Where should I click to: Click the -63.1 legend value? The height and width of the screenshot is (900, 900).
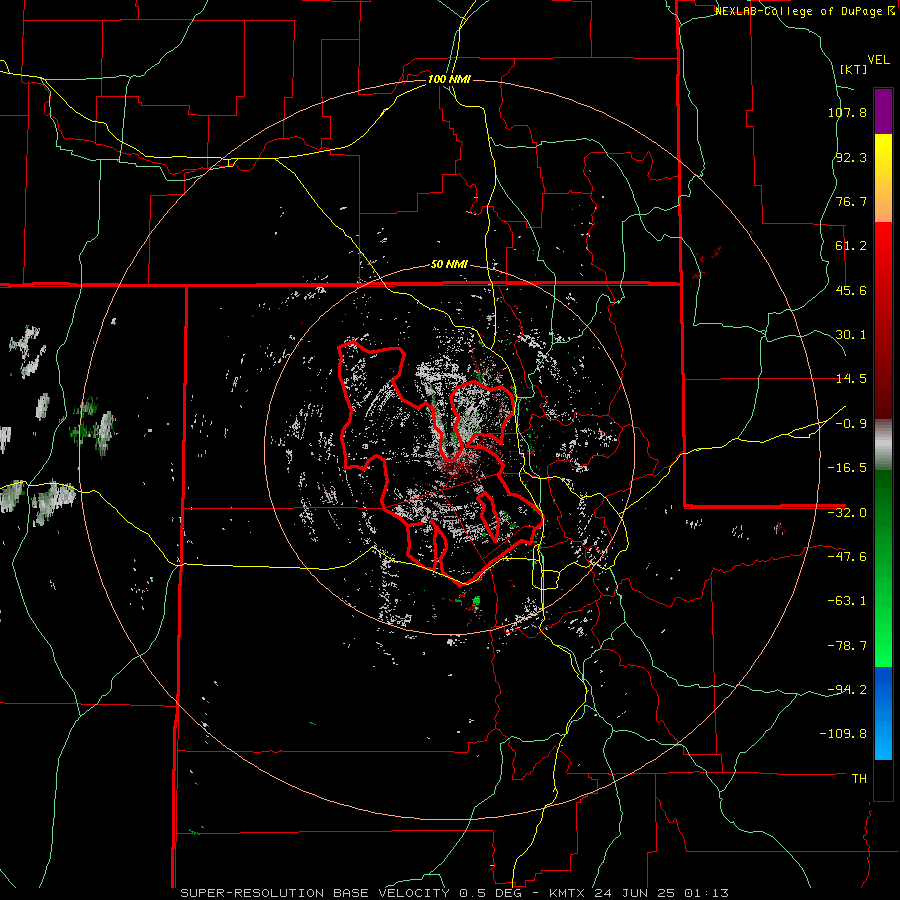[847, 601]
